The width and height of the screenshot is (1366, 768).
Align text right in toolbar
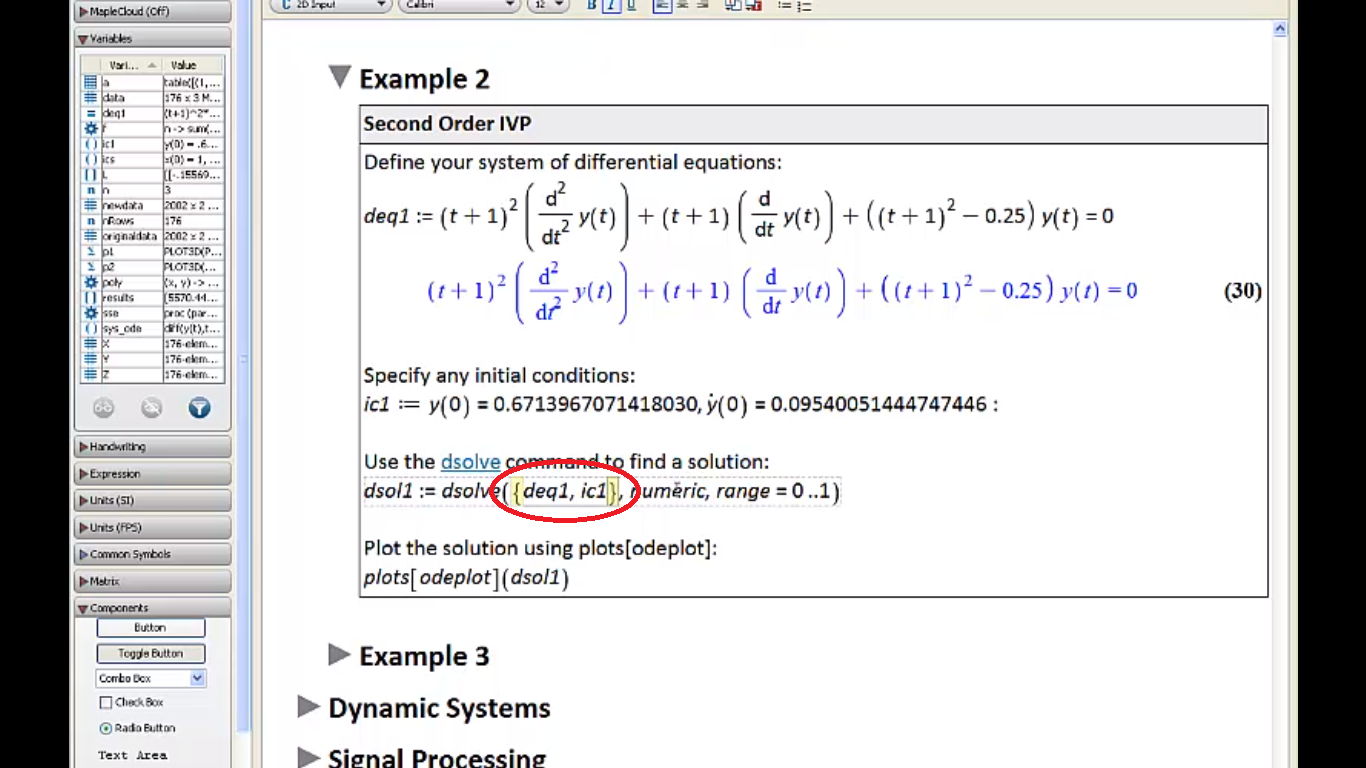click(704, 5)
